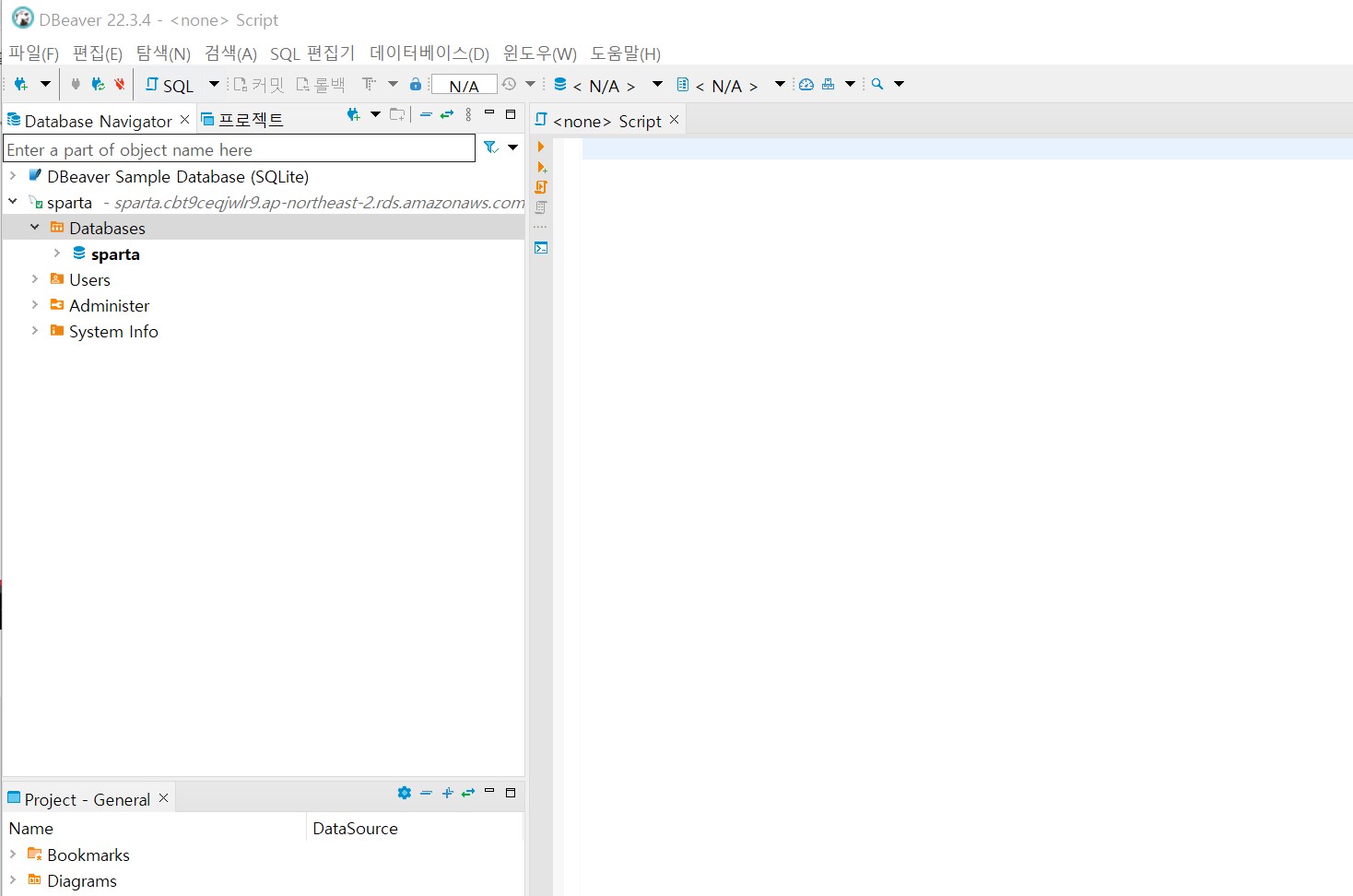Screen dimensions: 1353x896
Task: Click the <none> Script editor tab
Action: coord(606,121)
